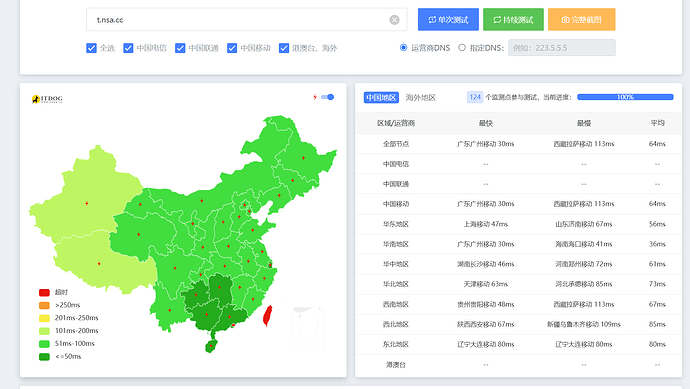Click the green 持续测试 button

click(513, 19)
